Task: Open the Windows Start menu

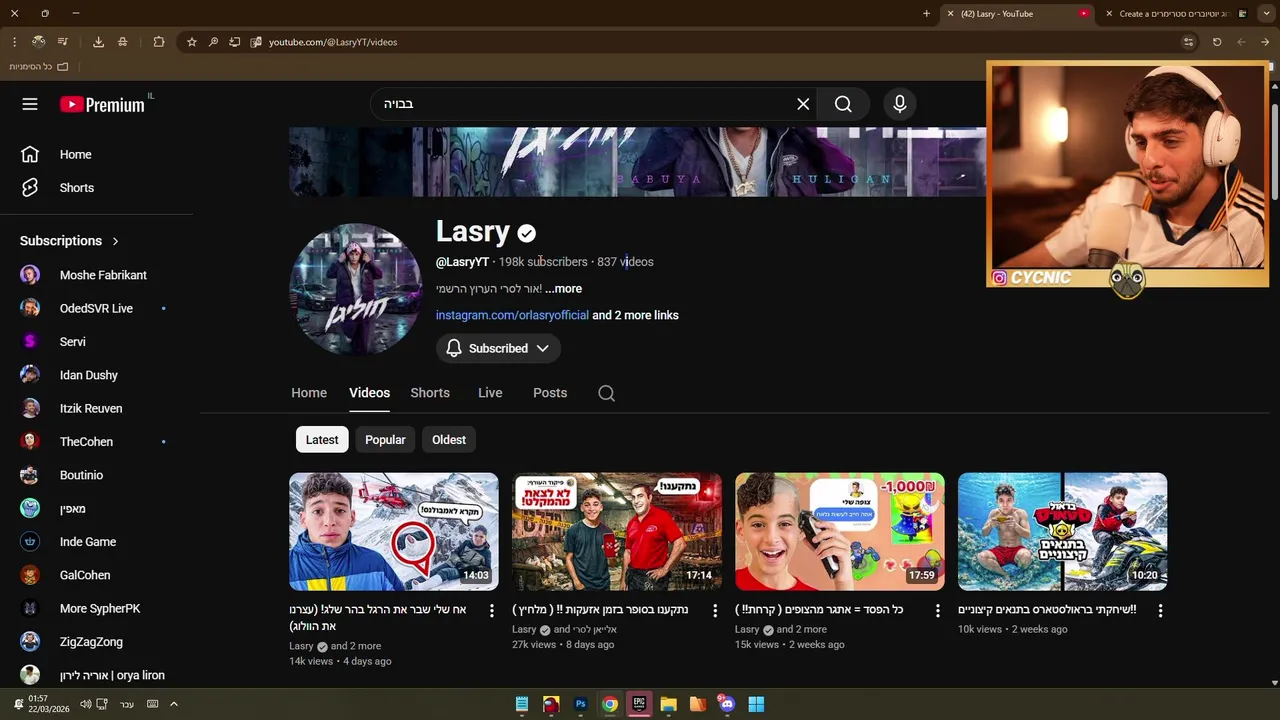Action: 756,704
